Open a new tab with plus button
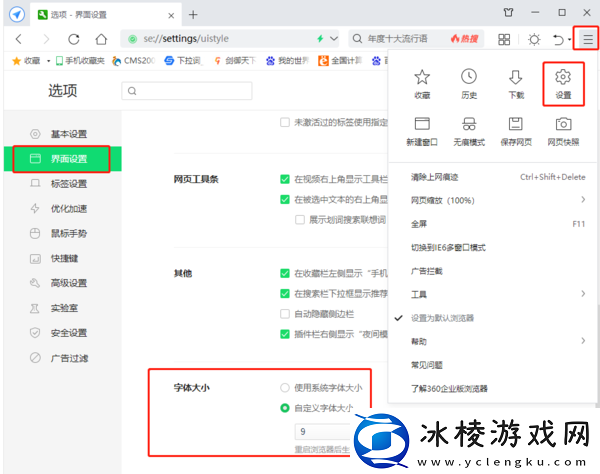Viewport: 600px width, 474px height. click(193, 15)
